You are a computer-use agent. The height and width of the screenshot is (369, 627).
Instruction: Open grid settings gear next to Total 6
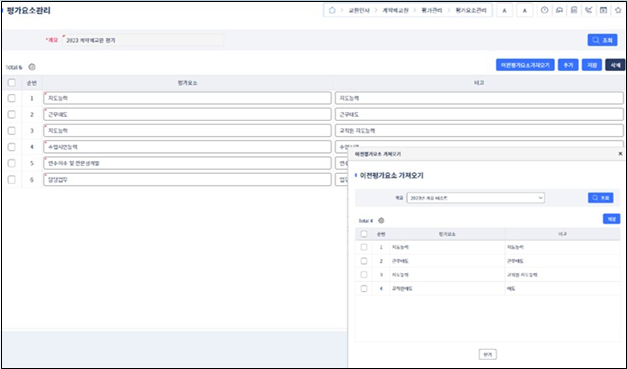pos(32,67)
